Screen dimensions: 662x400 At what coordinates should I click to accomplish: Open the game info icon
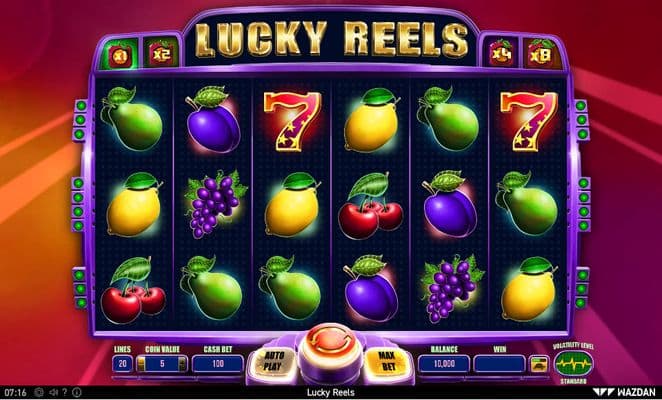point(77,392)
